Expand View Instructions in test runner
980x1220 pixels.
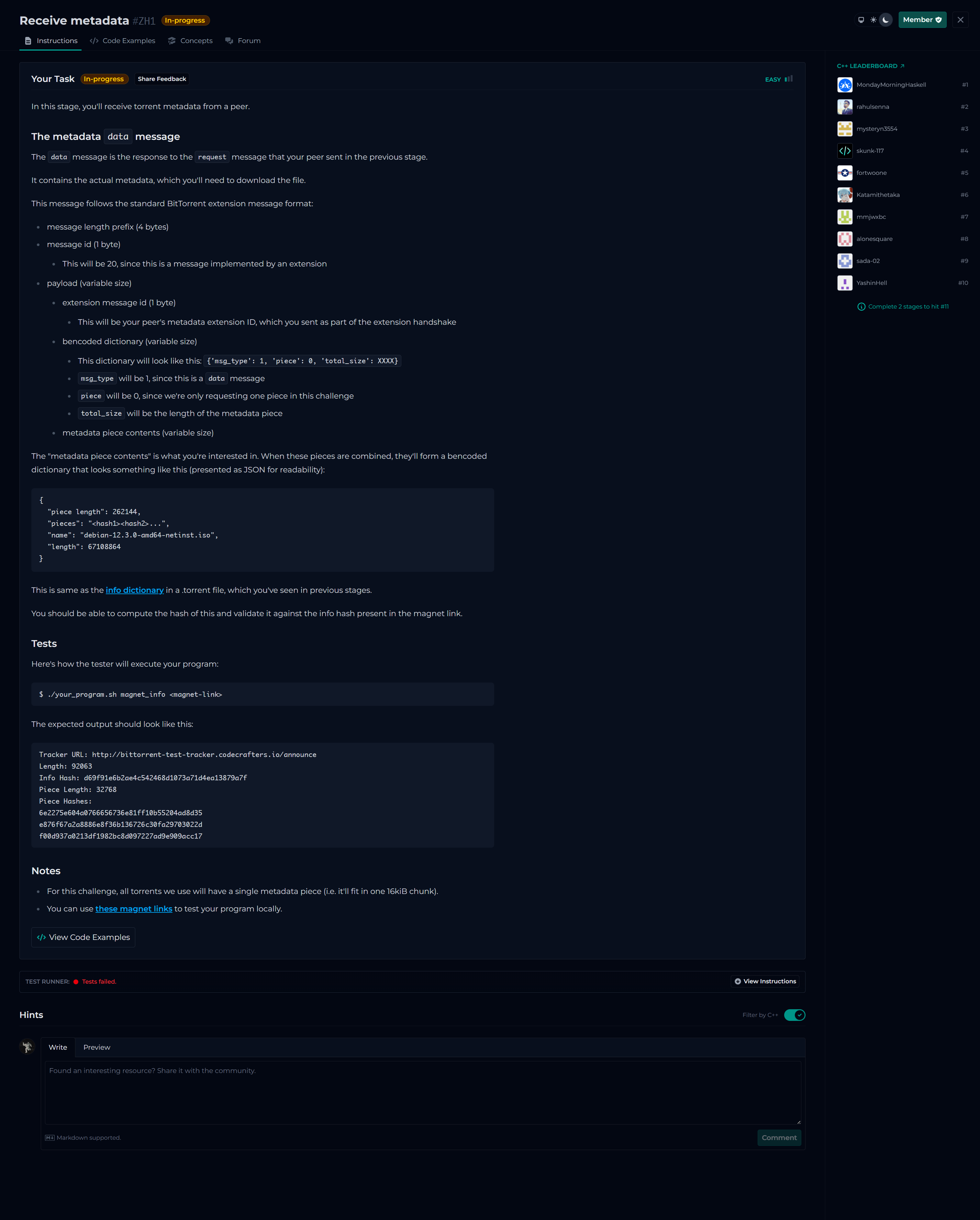tap(765, 981)
